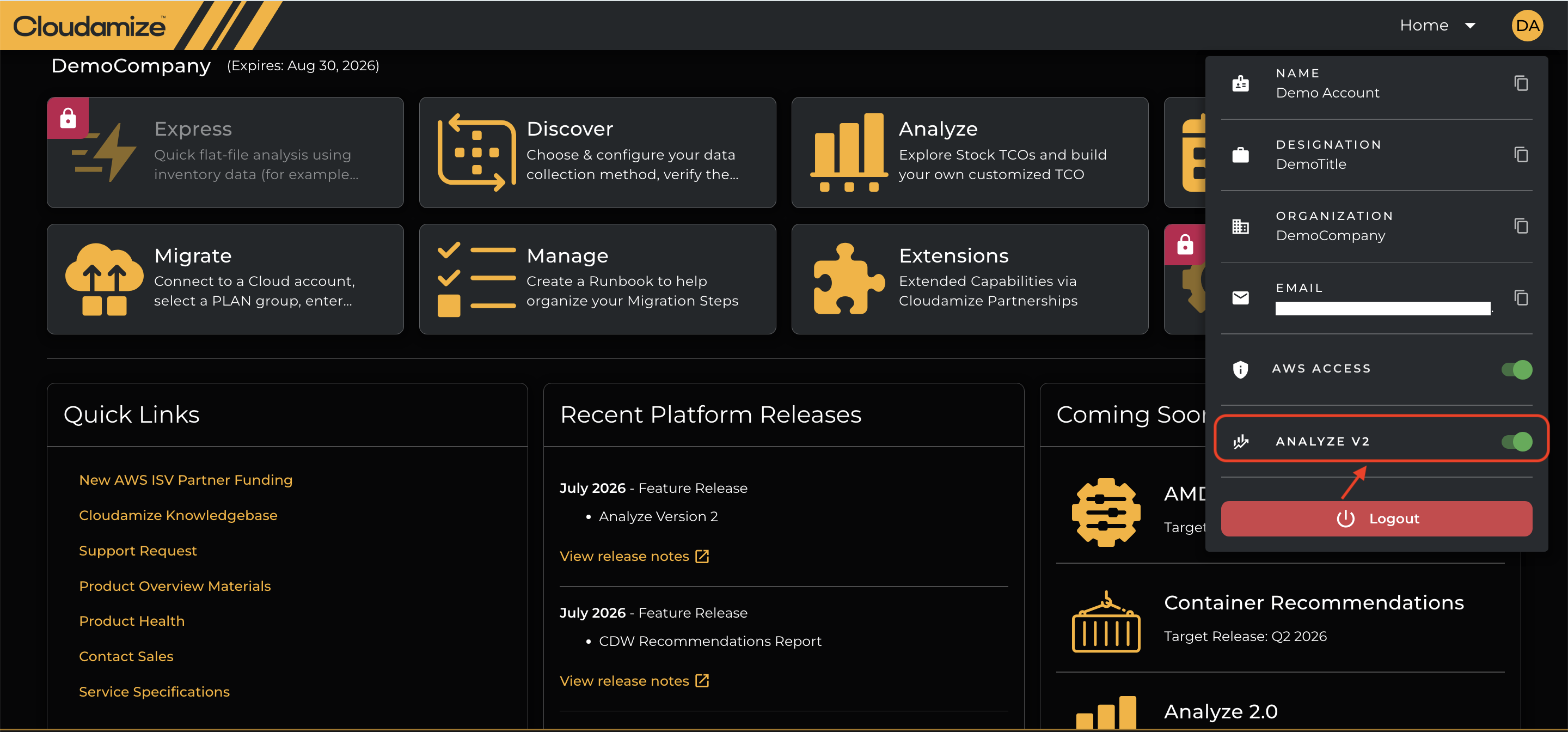Viewport: 1568px width, 732px height.
Task: Click the DemoCompany organization value in profile panel
Action: (x=1330, y=236)
